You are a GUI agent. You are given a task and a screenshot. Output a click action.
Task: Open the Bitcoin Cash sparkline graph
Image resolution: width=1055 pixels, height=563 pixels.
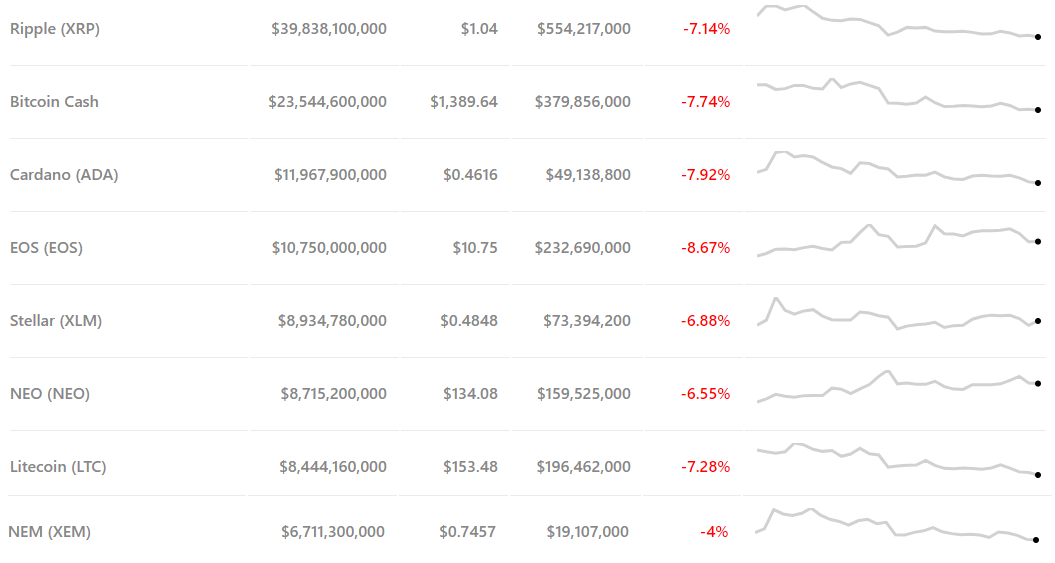[x=898, y=96]
